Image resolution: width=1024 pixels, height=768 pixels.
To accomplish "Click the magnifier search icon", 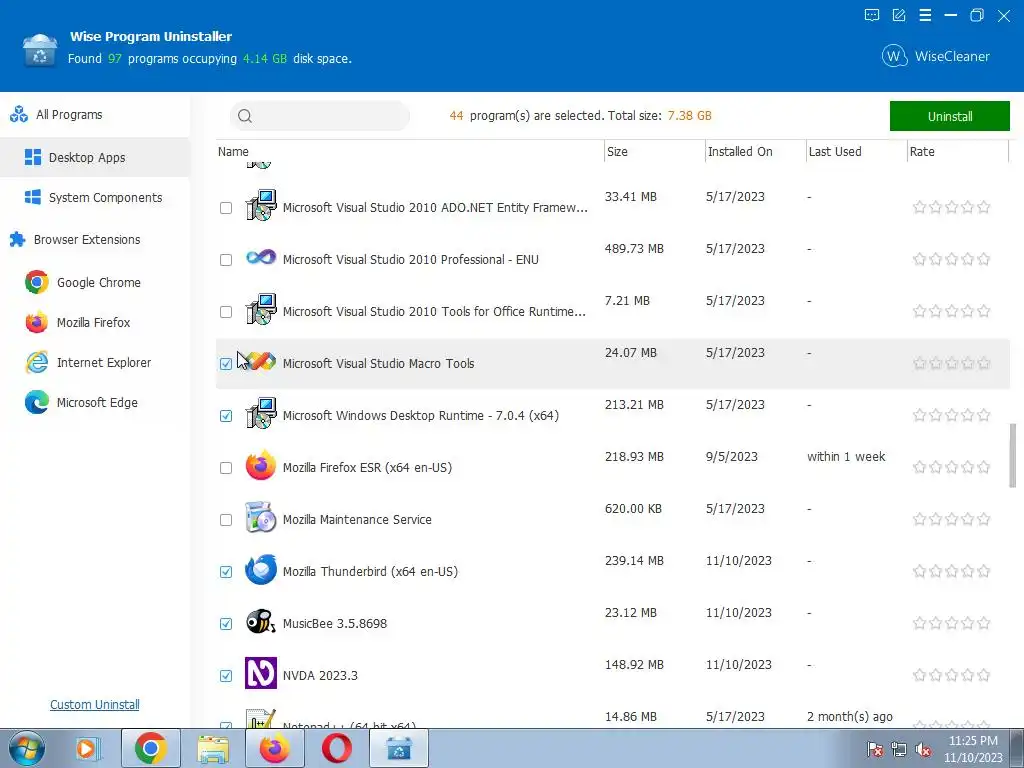I will [x=245, y=116].
